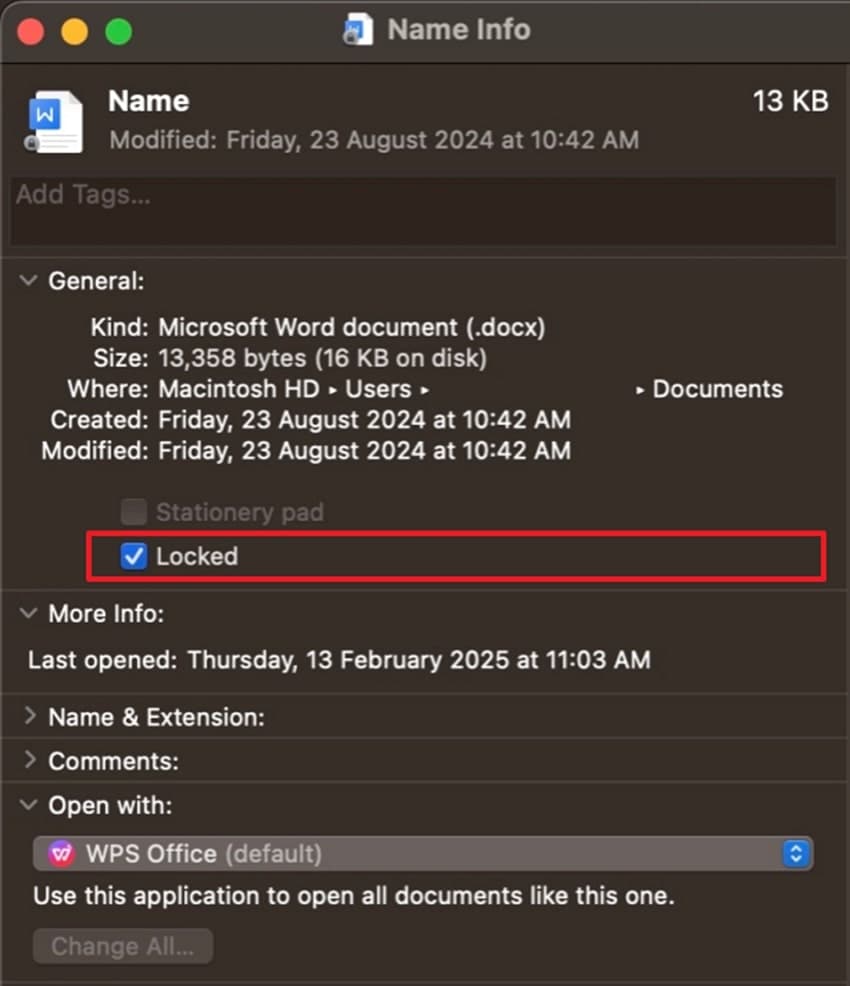Image resolution: width=850 pixels, height=986 pixels.
Task: Toggle the Stationery pad checkbox
Action: pyautogui.click(x=133, y=512)
